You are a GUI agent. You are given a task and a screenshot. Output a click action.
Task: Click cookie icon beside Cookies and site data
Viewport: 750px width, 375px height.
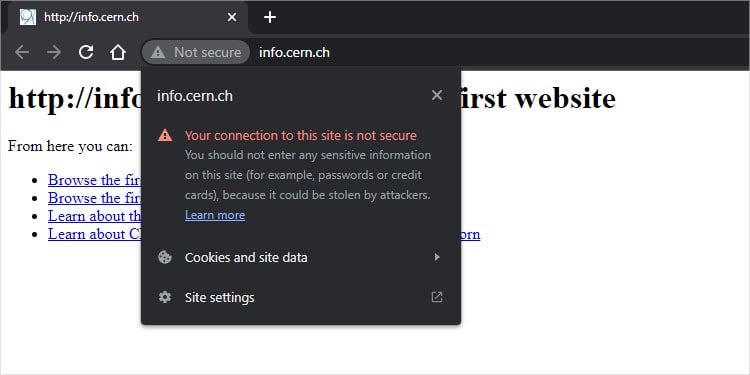(x=165, y=257)
